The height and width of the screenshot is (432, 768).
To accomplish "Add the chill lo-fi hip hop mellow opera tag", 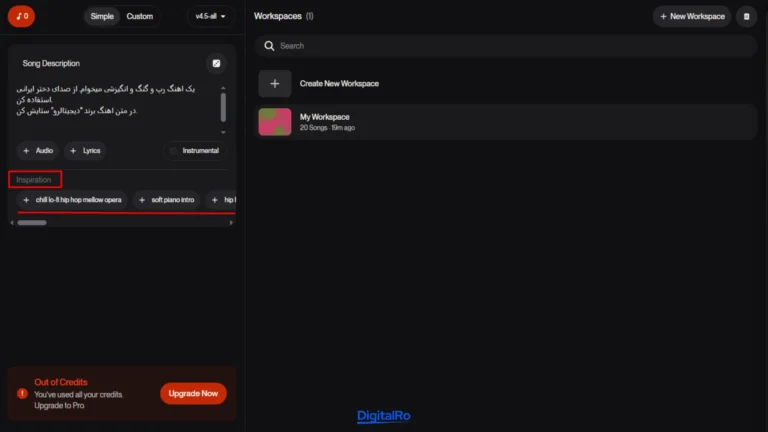I will click(72, 200).
